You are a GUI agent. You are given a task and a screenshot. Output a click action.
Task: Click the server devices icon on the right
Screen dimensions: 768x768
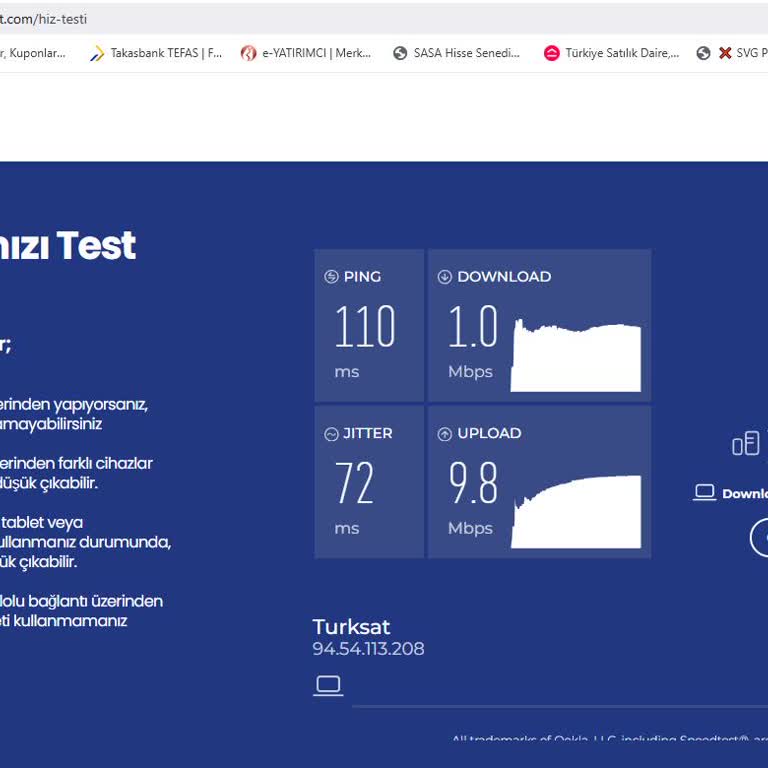coord(746,443)
